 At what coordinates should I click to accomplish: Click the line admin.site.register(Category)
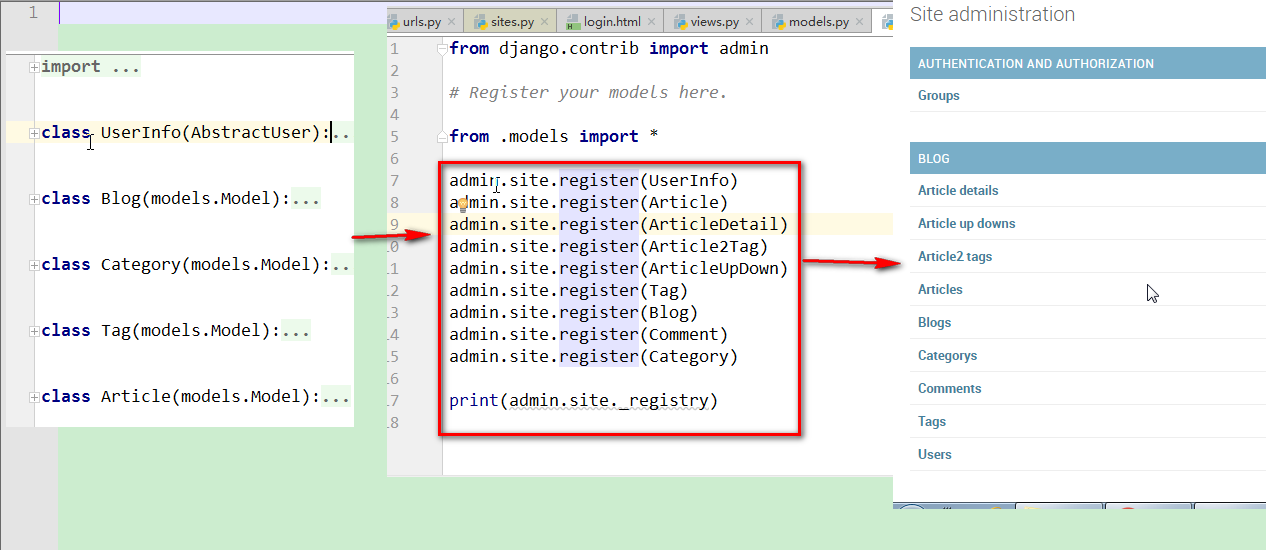tap(593, 357)
